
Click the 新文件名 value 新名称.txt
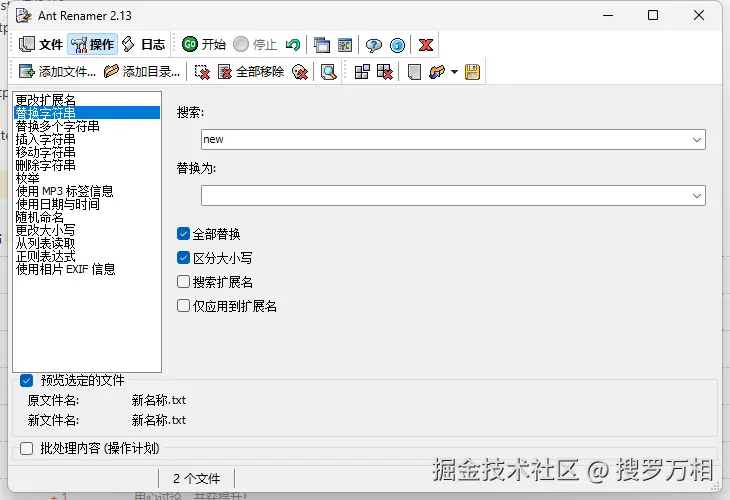pyautogui.click(x=159, y=420)
